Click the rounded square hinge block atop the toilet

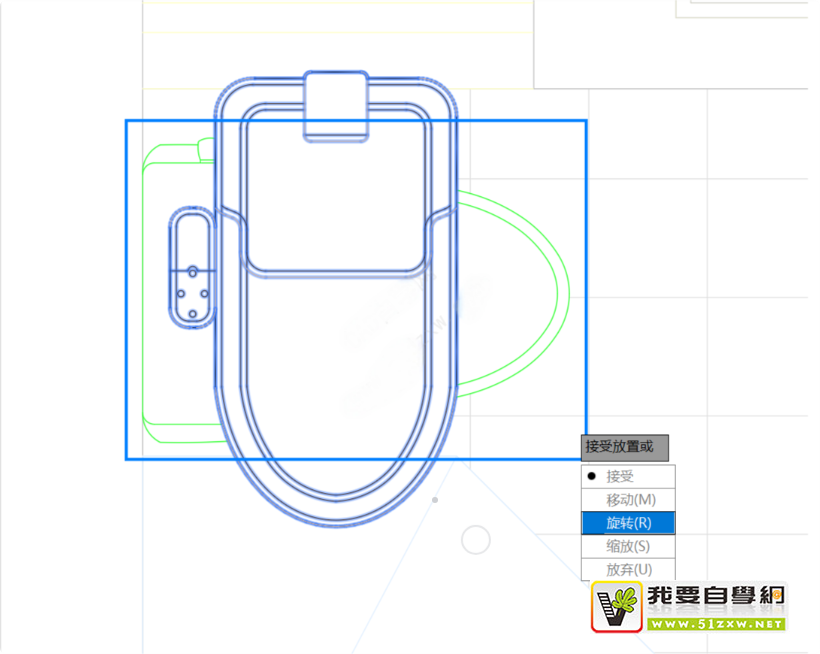pos(336,103)
